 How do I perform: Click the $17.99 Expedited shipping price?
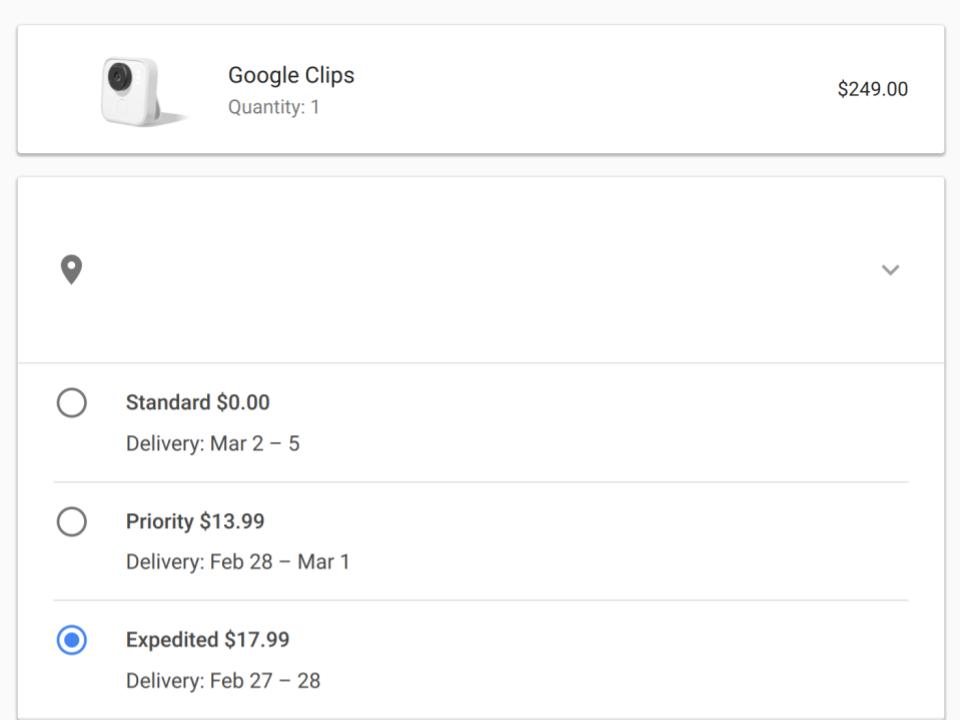257,640
